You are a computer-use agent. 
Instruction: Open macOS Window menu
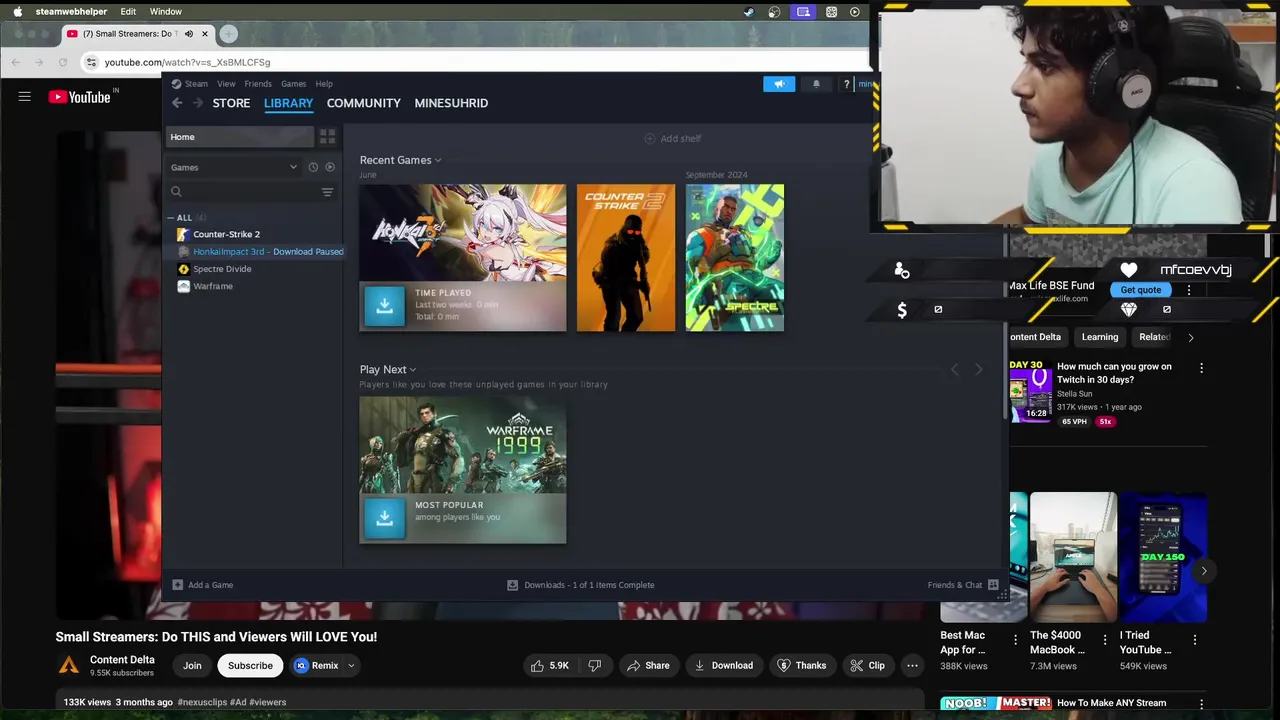click(x=166, y=12)
